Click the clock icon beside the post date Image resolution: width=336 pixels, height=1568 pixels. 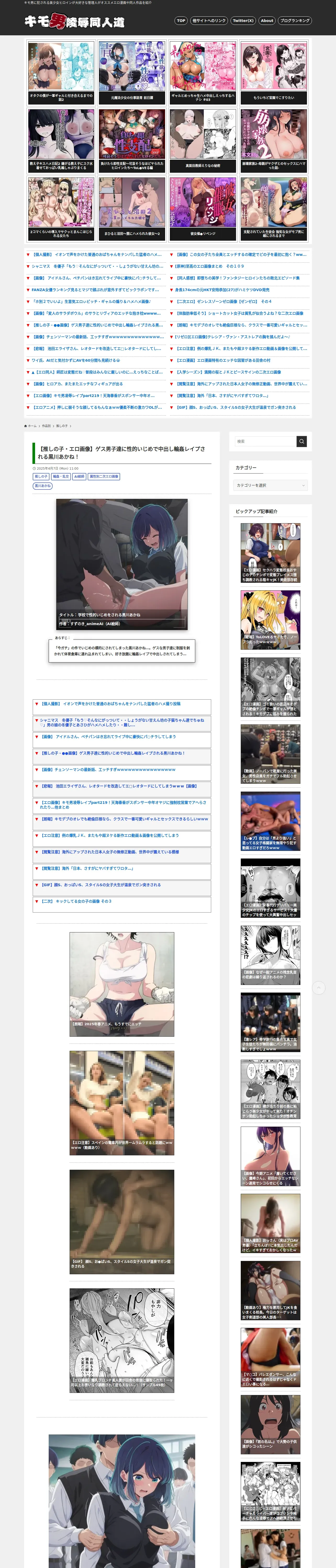point(34,469)
